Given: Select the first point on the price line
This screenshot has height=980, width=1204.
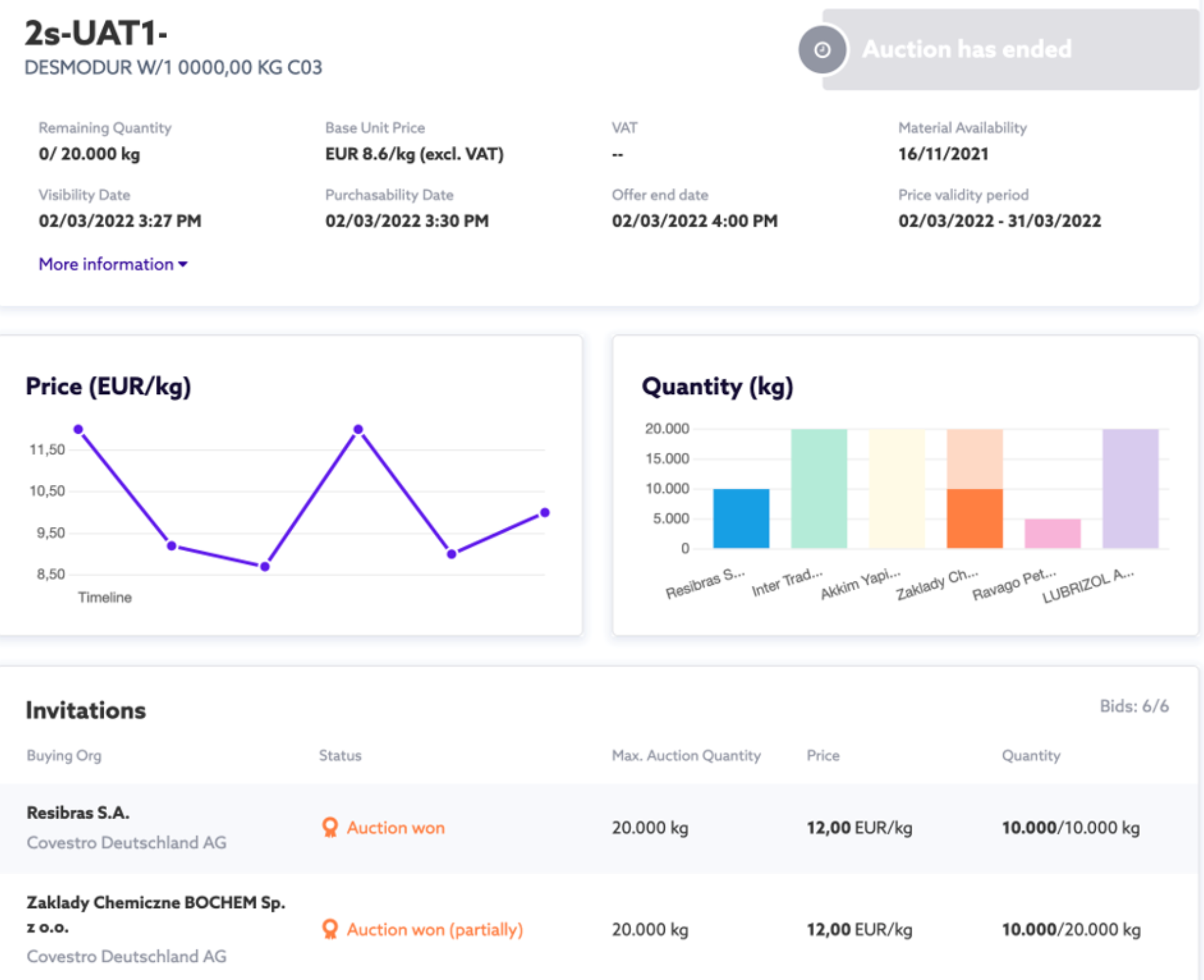Looking at the screenshot, I should point(78,429).
